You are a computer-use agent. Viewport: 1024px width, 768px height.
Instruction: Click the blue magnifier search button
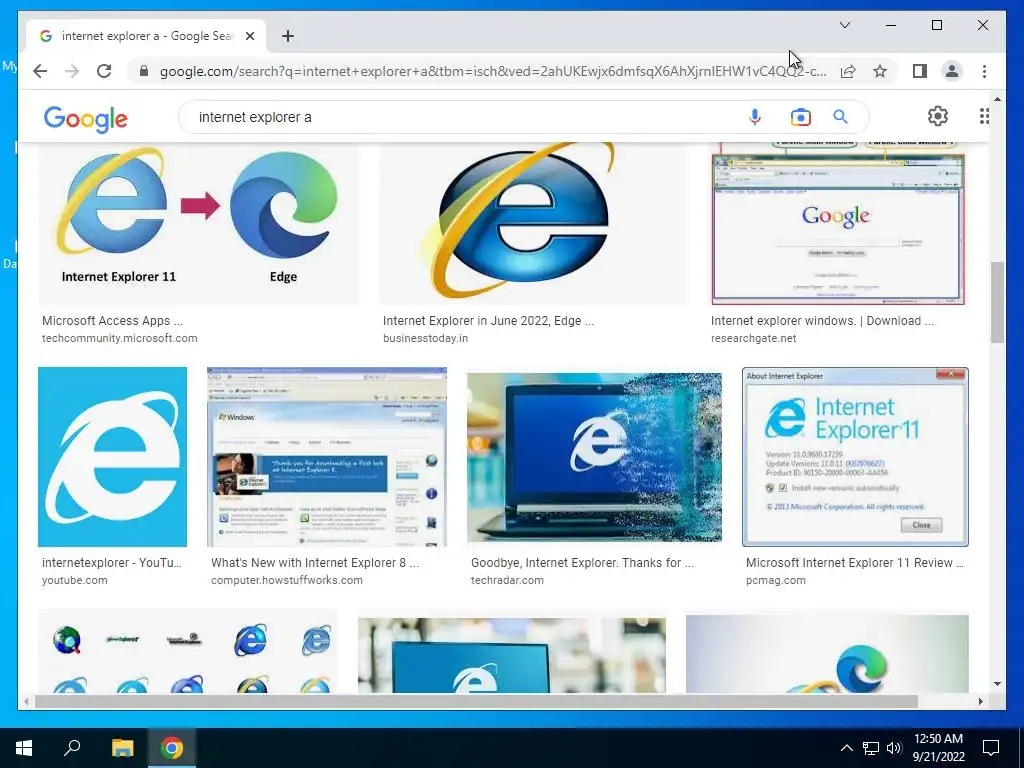pyautogui.click(x=840, y=117)
